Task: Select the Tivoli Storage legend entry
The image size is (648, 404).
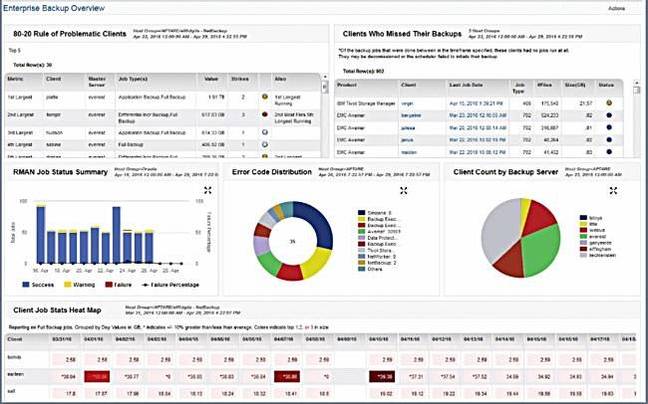Action: [375, 250]
